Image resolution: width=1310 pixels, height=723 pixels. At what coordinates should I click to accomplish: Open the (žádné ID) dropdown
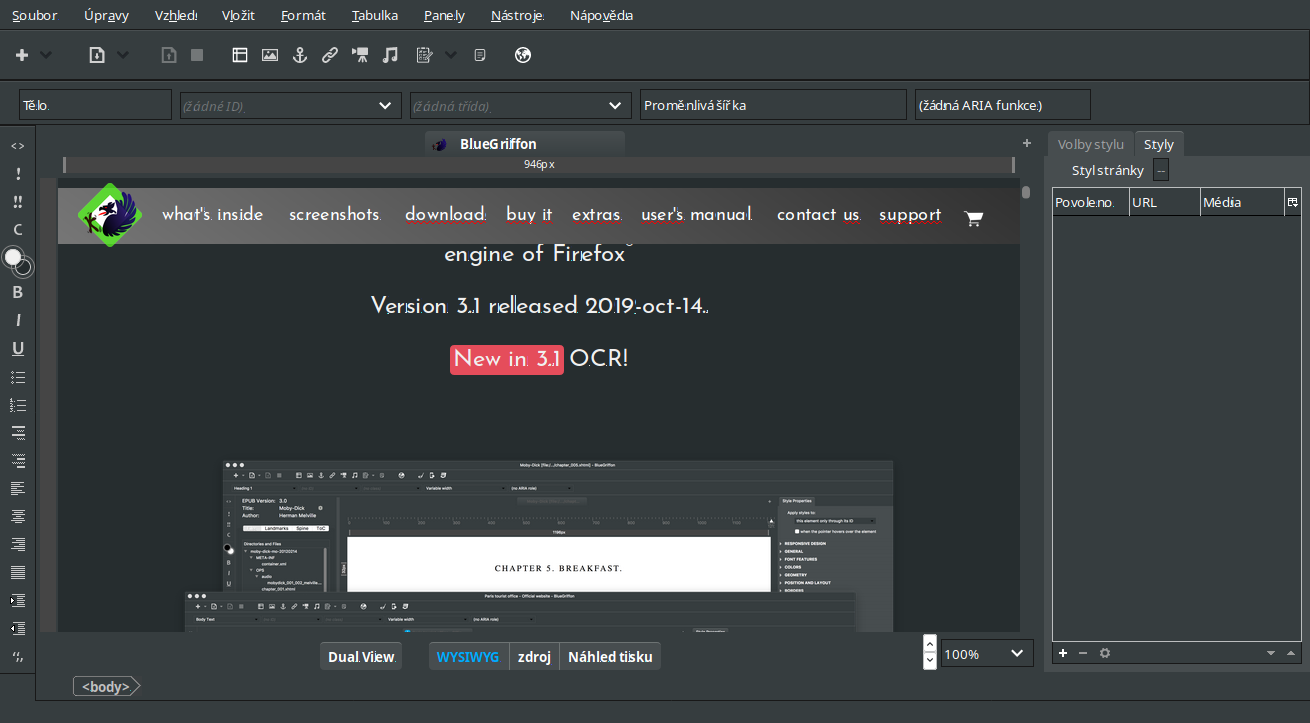point(290,105)
